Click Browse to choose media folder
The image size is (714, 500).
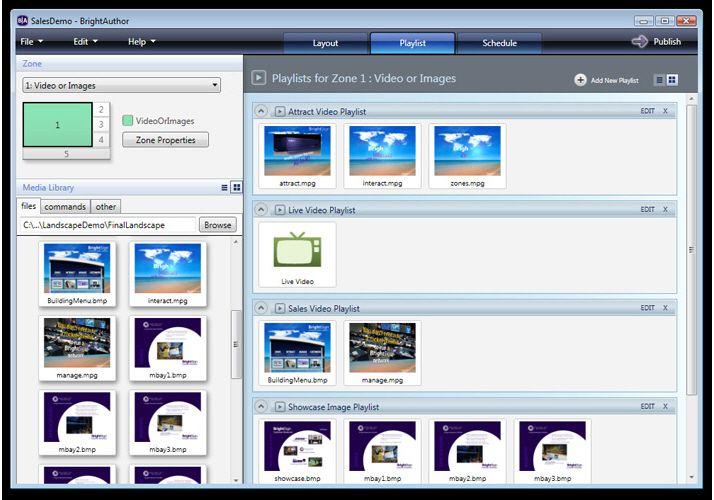(x=217, y=225)
